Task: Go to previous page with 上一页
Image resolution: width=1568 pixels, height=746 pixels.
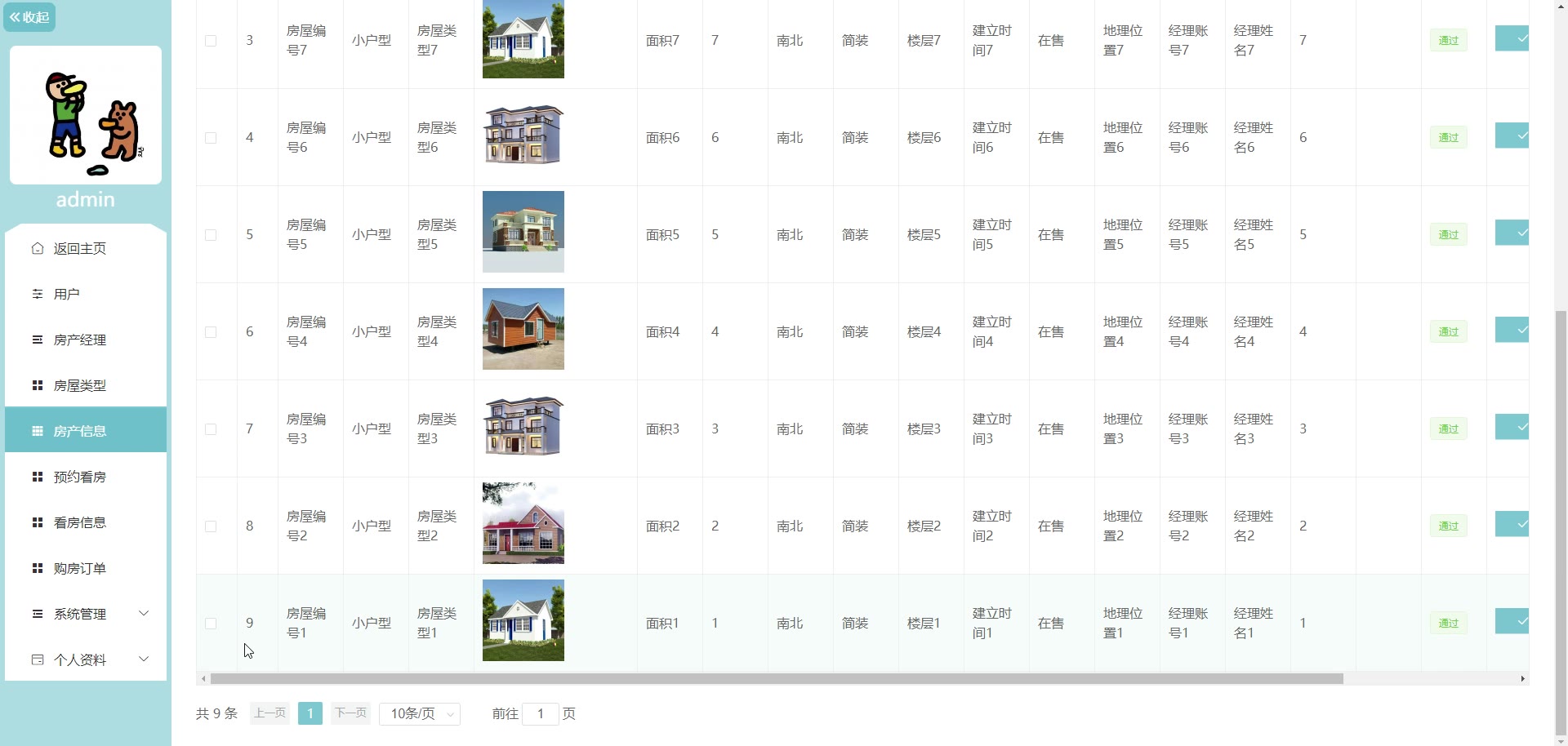Action: 270,713
